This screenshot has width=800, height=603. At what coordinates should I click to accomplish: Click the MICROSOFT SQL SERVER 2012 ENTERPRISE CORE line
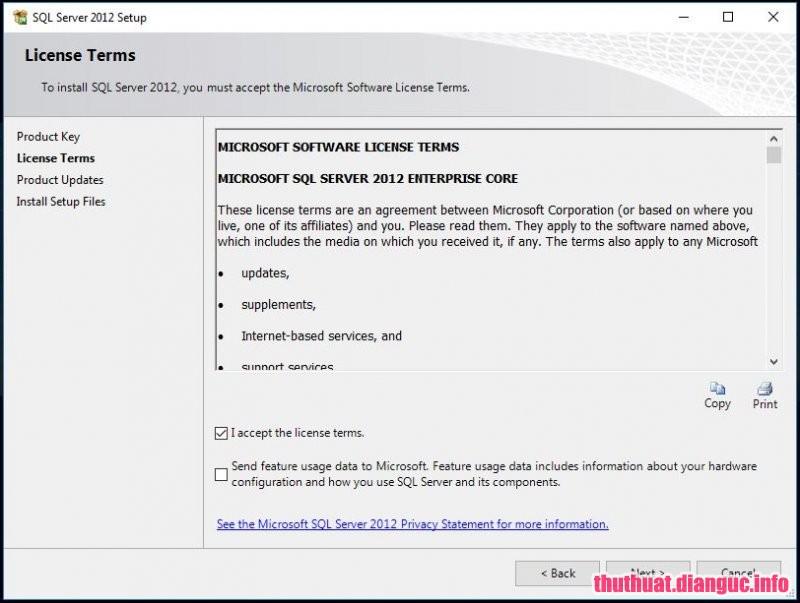(x=368, y=179)
